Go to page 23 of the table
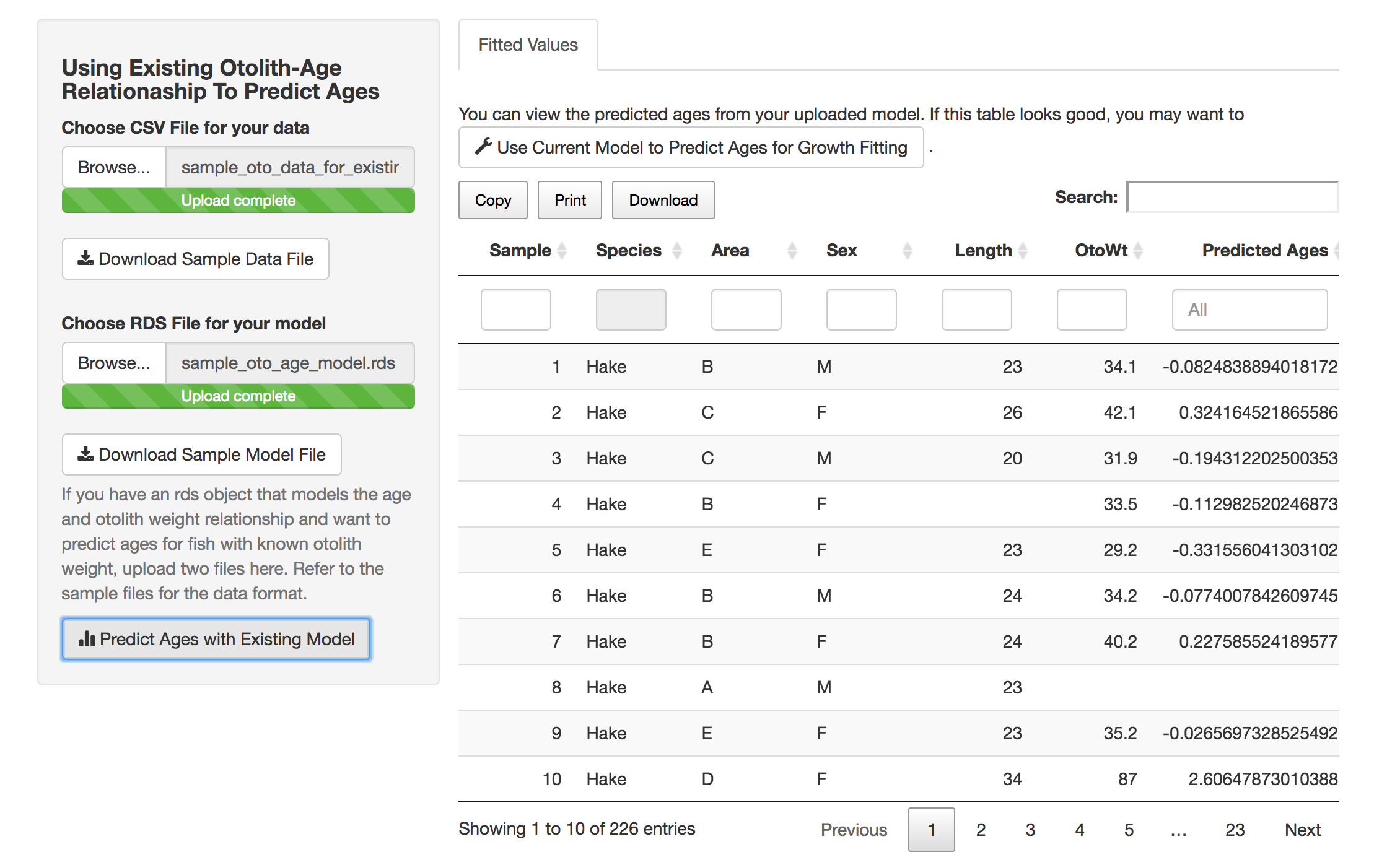 coord(1235,830)
